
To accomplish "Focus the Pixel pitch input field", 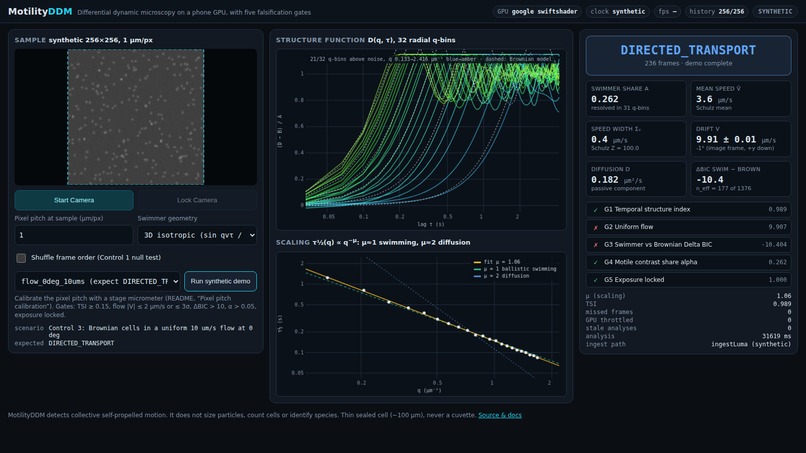I will 74,235.
